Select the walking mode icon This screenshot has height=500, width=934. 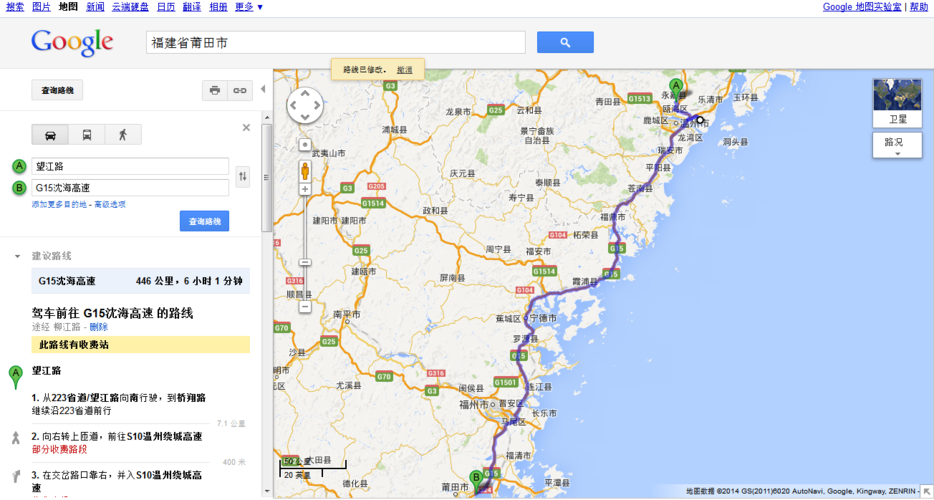coord(123,135)
